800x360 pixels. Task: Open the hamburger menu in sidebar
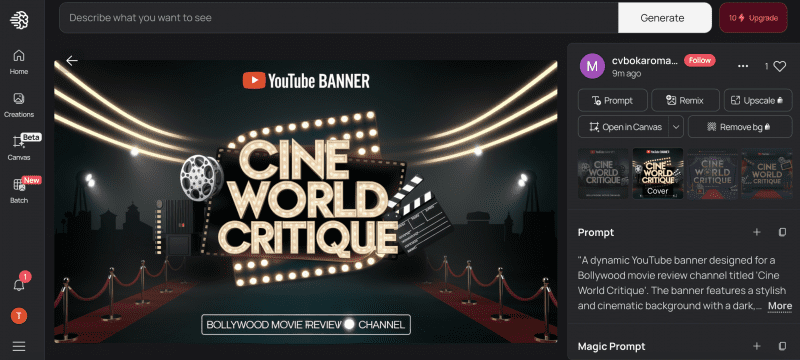pos(19,347)
